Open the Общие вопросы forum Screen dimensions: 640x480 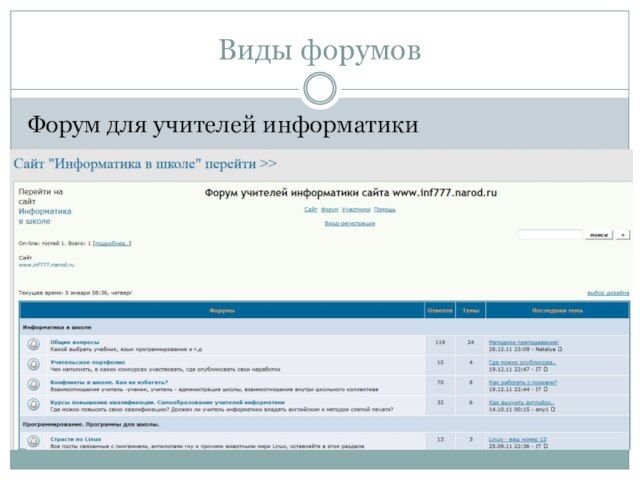(x=75, y=342)
